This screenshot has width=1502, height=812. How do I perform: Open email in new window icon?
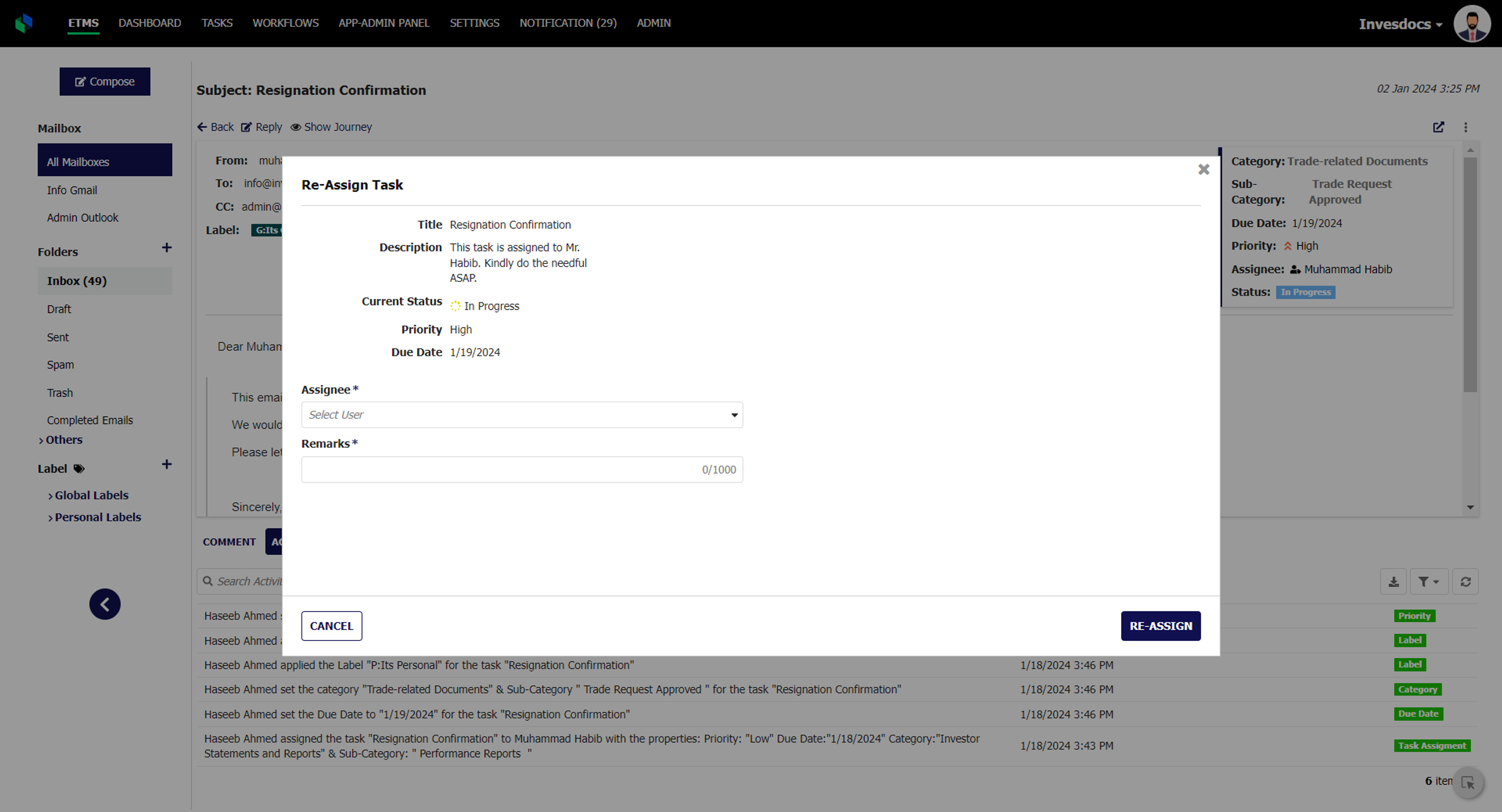click(1439, 127)
